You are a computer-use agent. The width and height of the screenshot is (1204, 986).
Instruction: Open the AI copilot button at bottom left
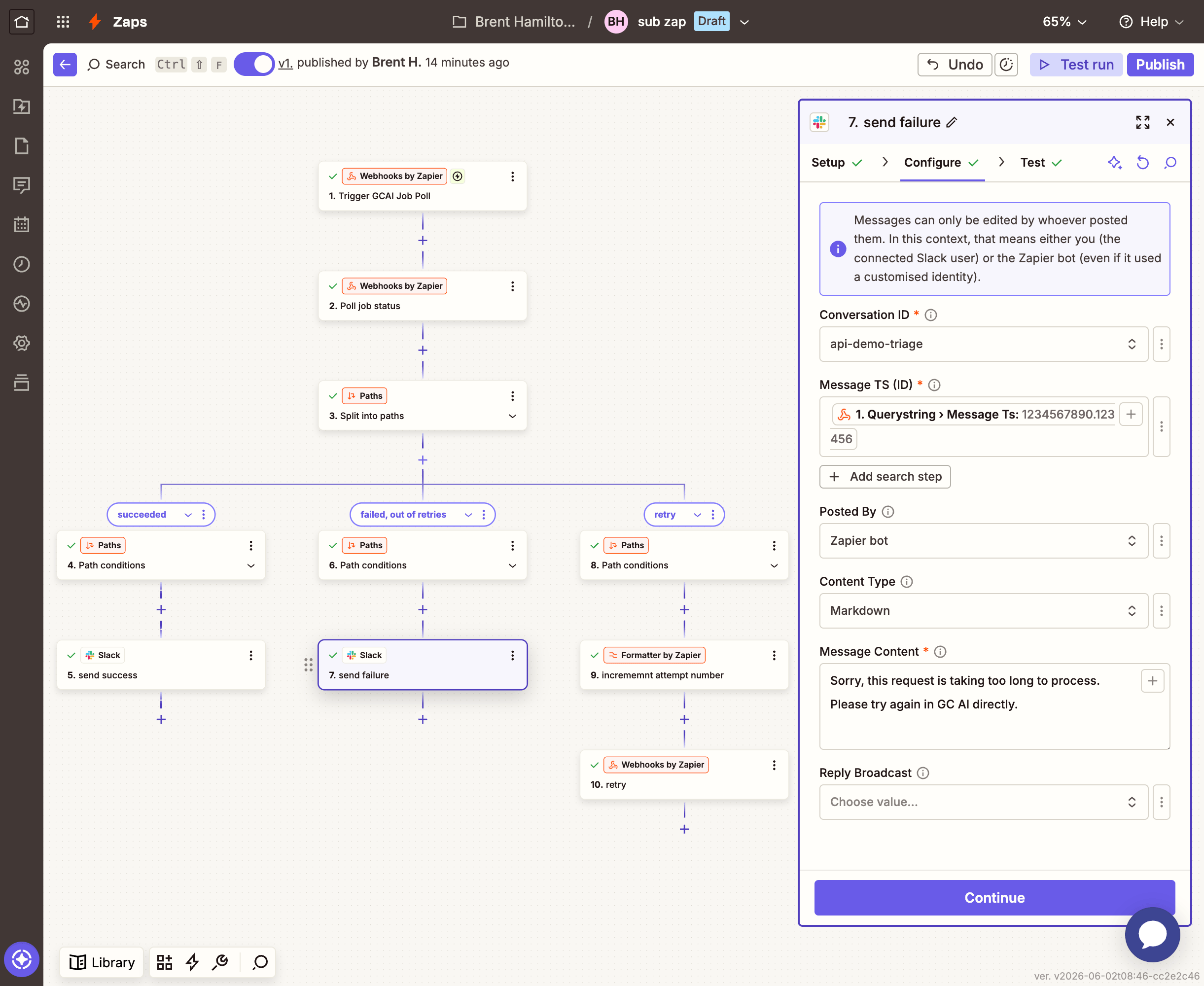coord(22,959)
